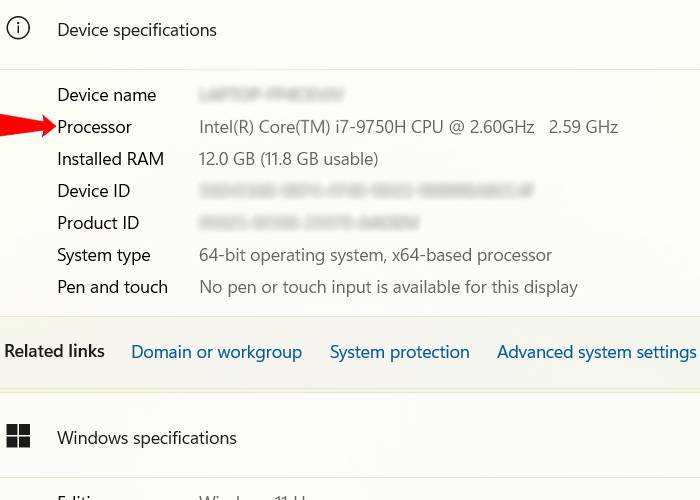
Task: Click the Installed RAM label
Action: pos(110,159)
